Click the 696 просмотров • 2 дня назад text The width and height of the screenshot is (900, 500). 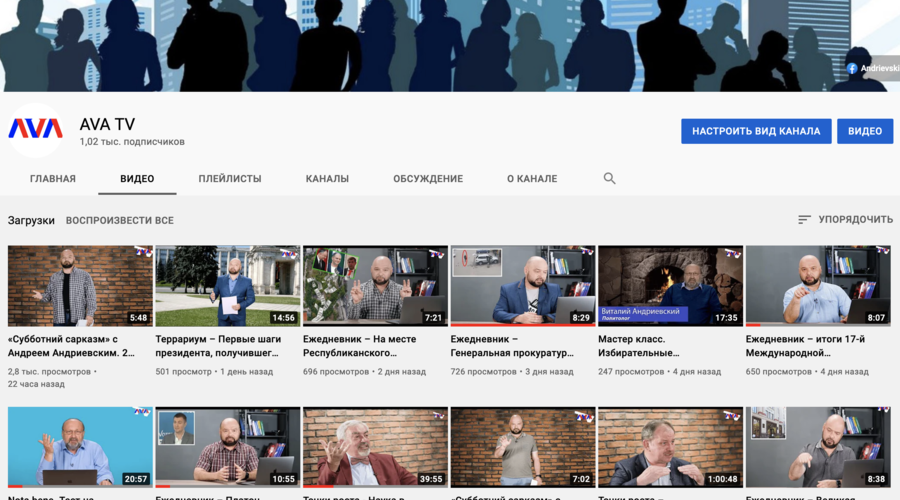pyautogui.click(x=364, y=371)
